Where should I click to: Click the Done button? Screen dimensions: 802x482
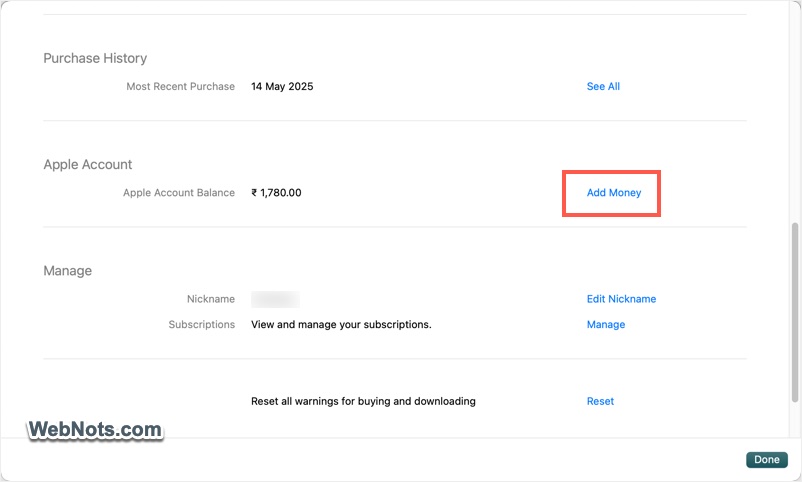[767, 459]
